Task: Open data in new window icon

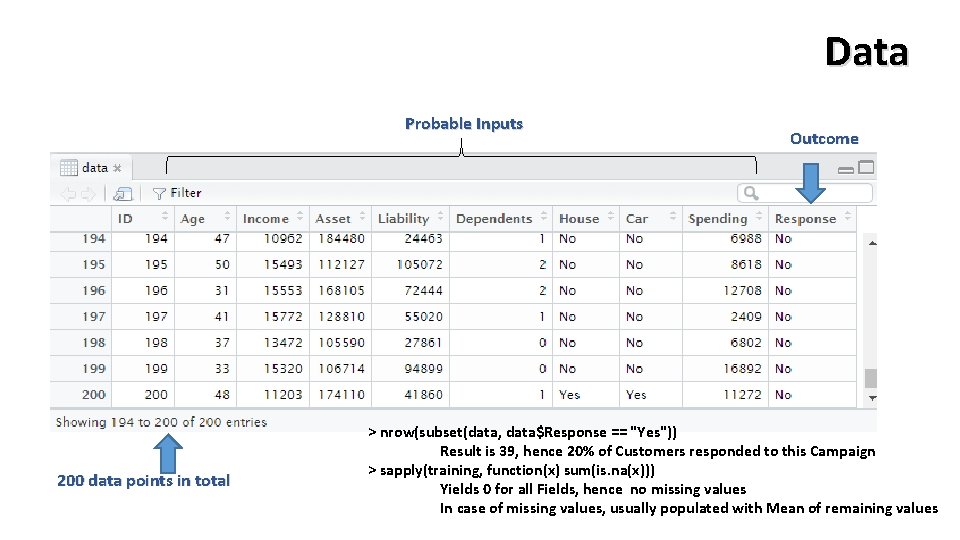Action: [122, 194]
